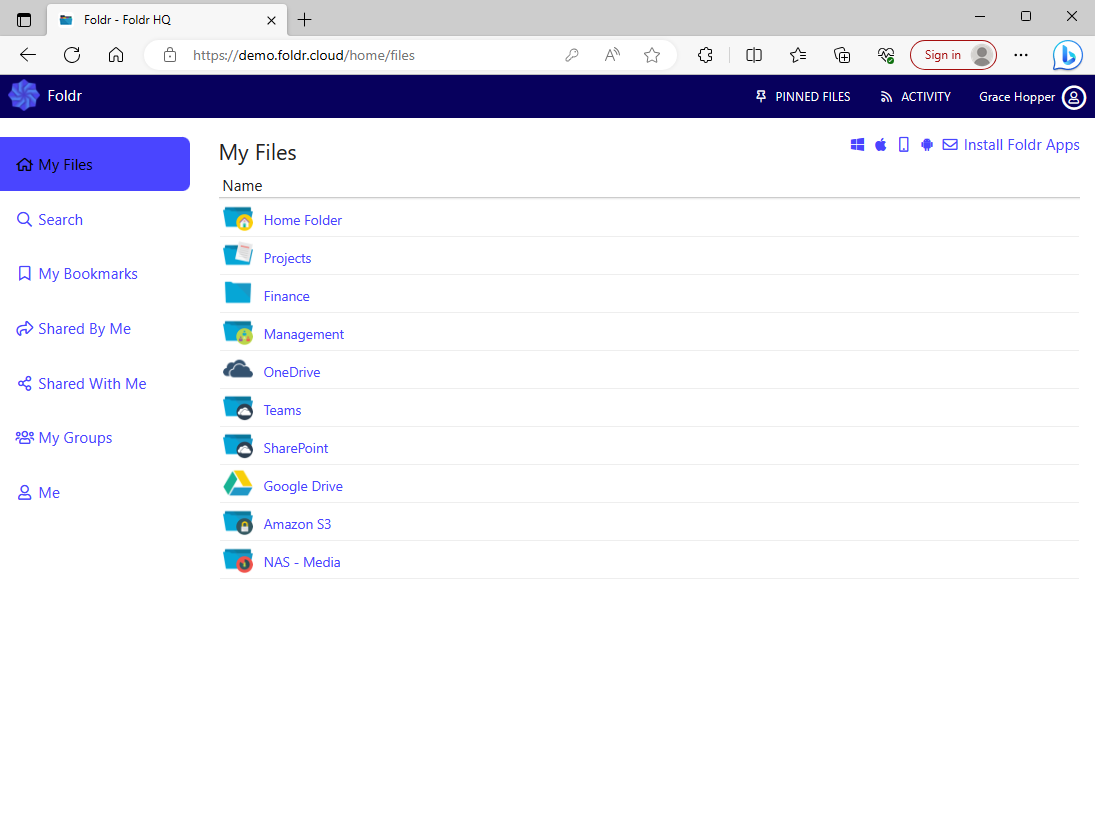Click the browser Sign in button
This screenshot has width=1095, height=821.
pyautogui.click(x=953, y=55)
